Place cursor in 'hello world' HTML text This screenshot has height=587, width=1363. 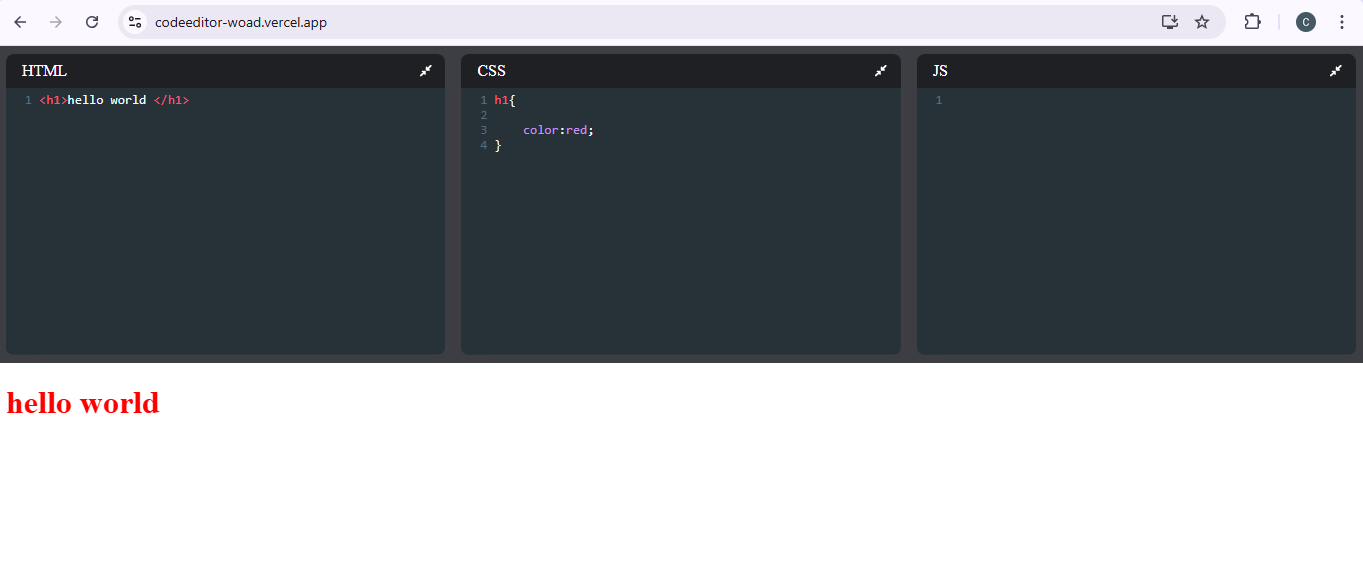point(107,100)
